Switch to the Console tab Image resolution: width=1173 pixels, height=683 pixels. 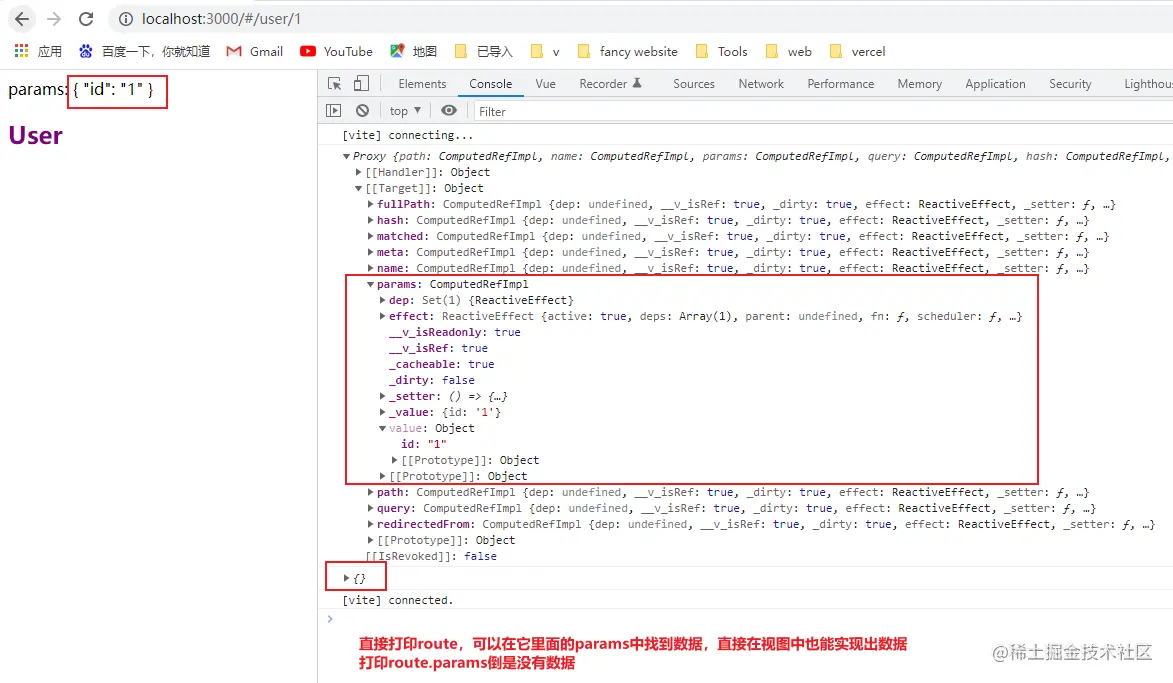(x=491, y=84)
